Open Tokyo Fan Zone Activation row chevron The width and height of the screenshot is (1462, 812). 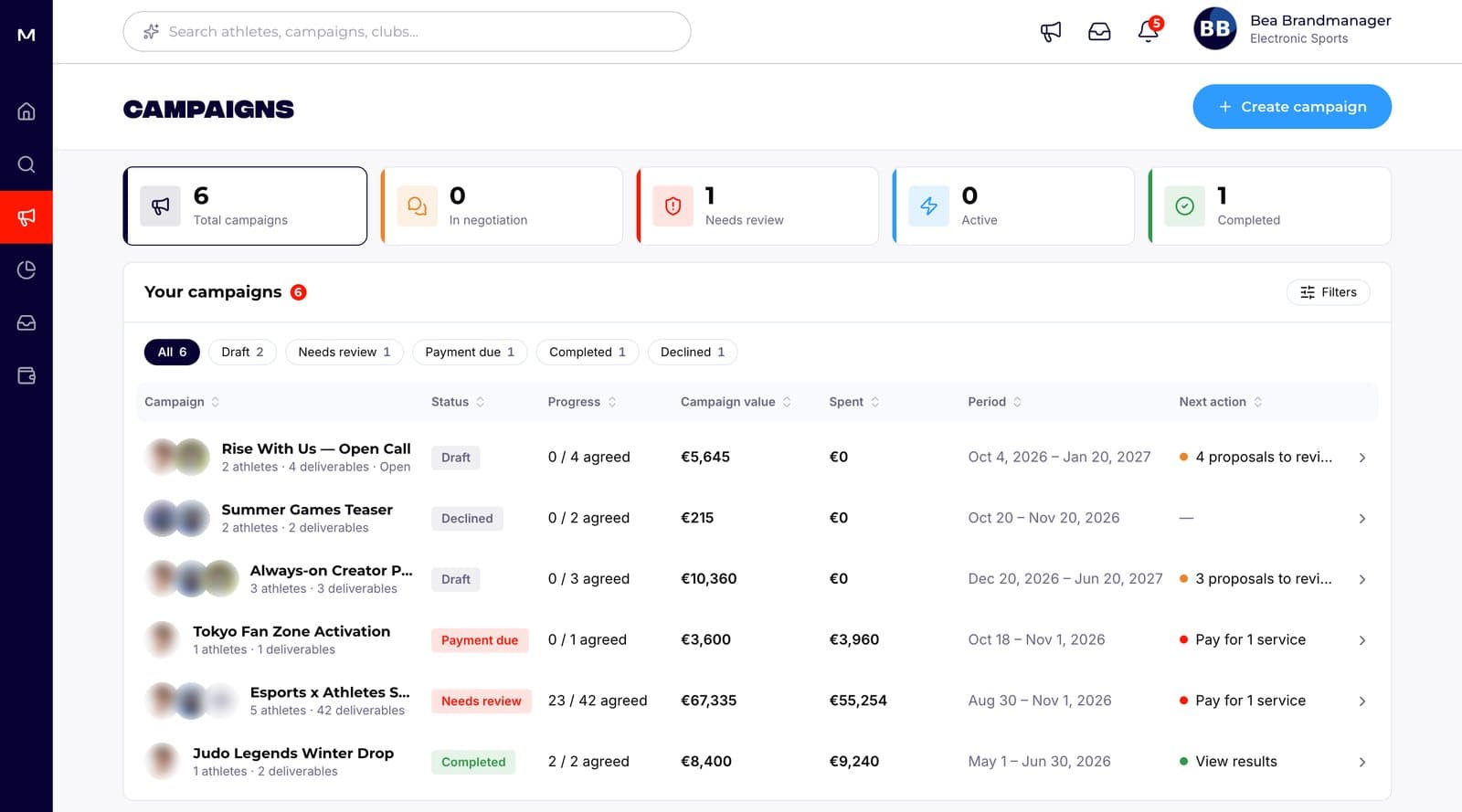(x=1361, y=640)
